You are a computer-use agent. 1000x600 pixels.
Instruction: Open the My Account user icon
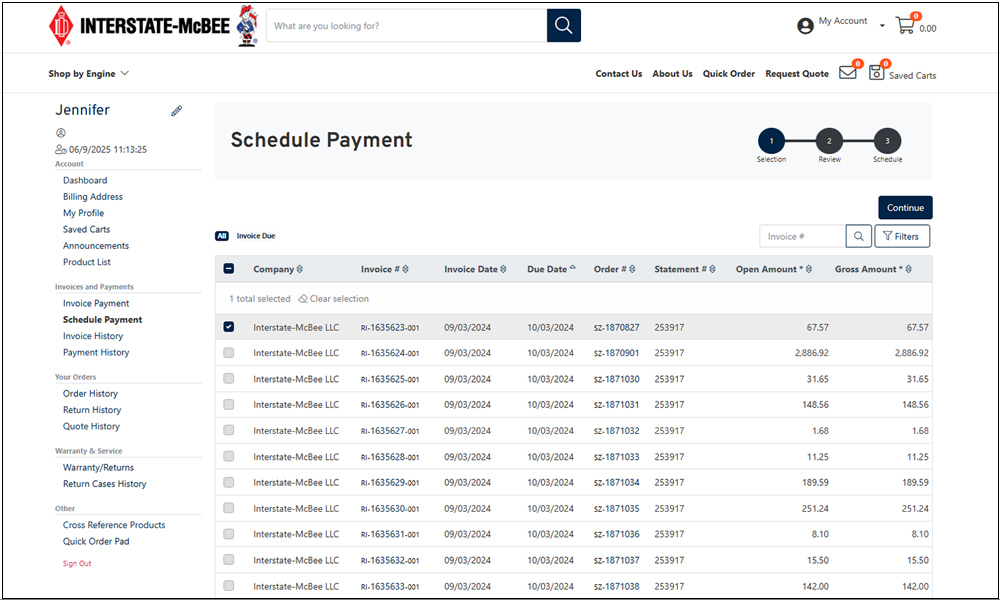click(805, 26)
